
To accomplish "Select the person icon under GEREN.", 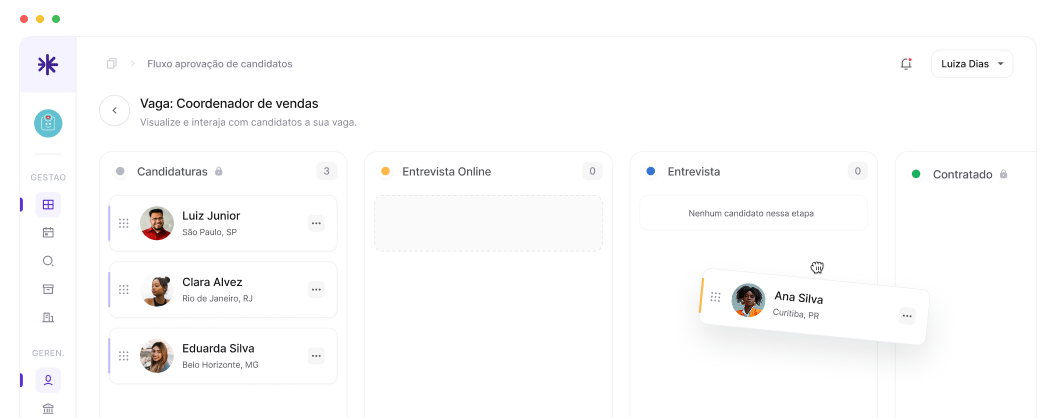I will 48,380.
